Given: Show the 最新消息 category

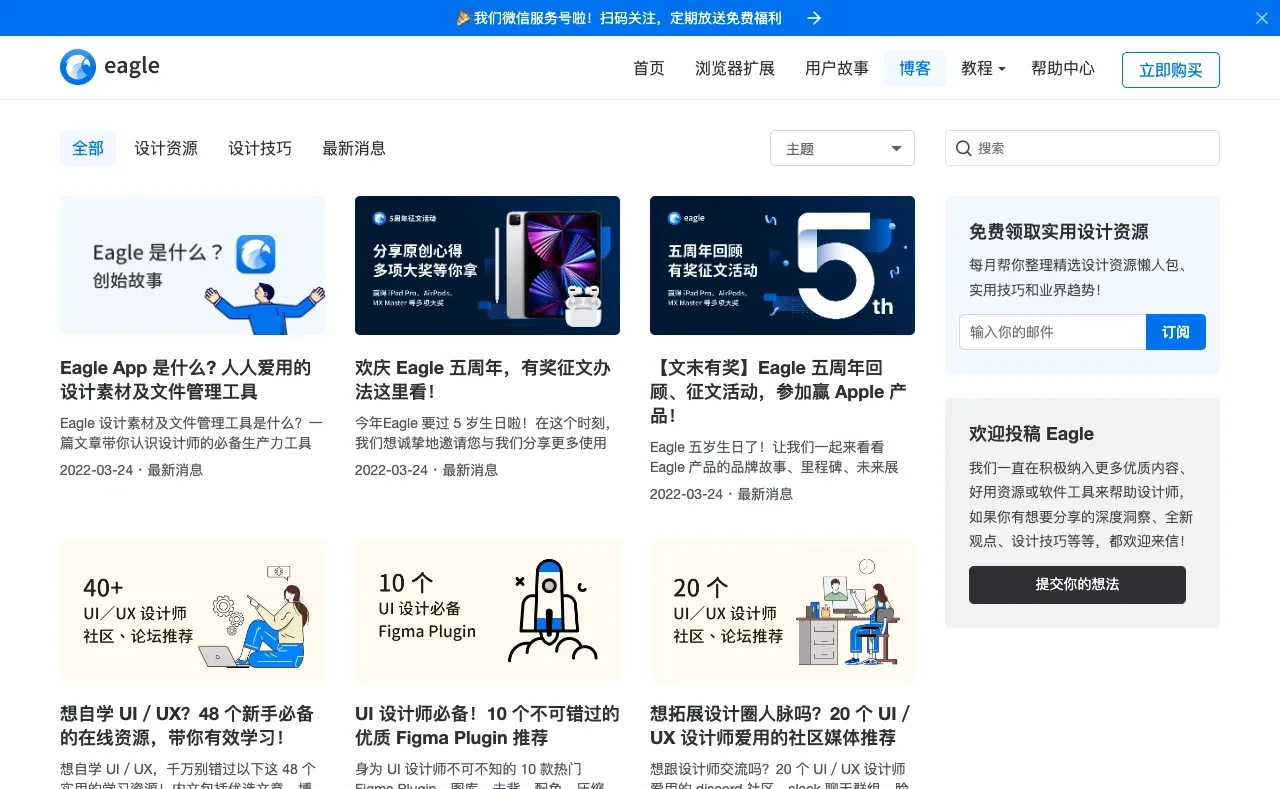Looking at the screenshot, I should tap(354, 148).
